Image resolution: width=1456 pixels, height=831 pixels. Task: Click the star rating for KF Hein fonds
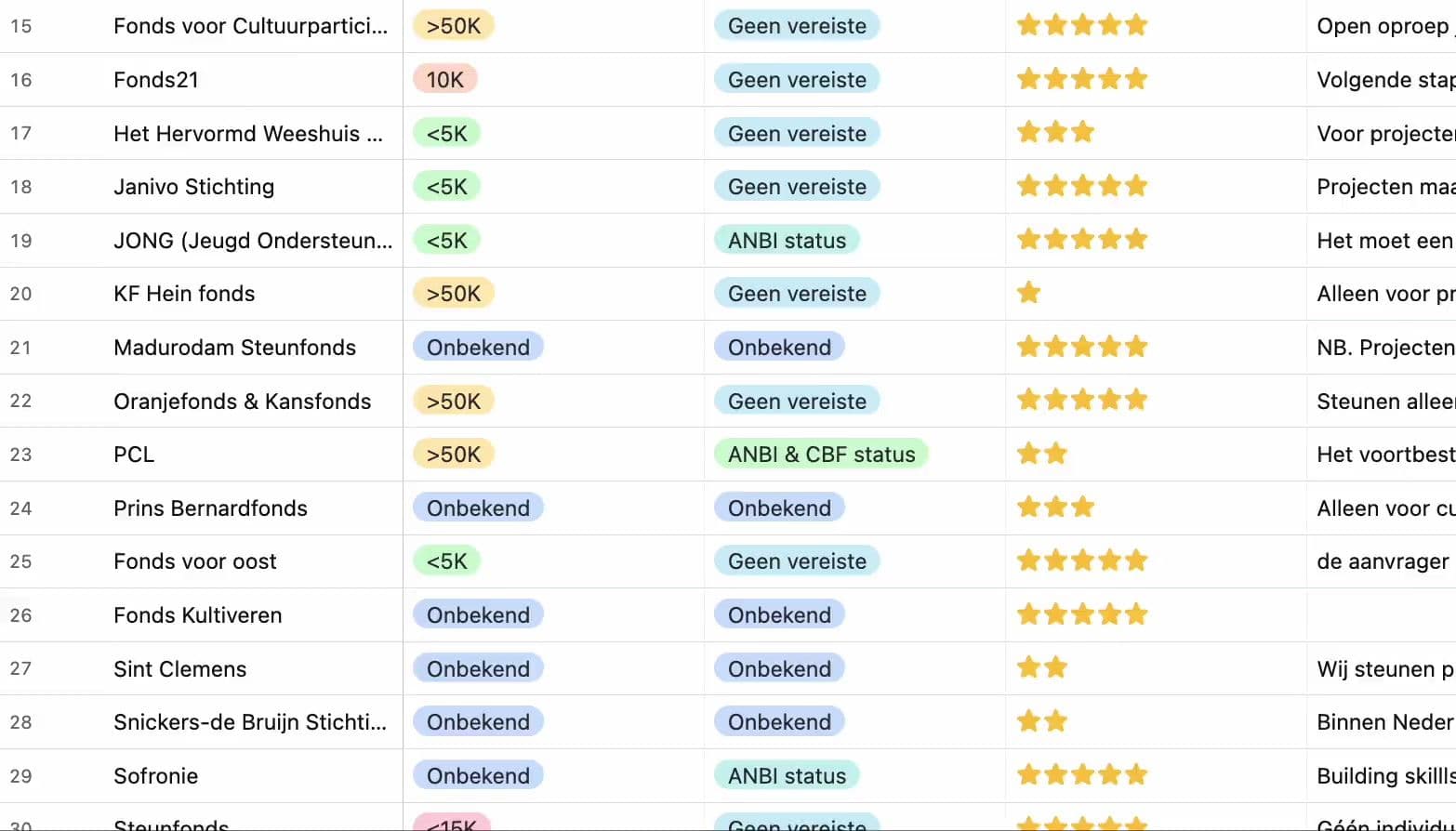[1028, 294]
